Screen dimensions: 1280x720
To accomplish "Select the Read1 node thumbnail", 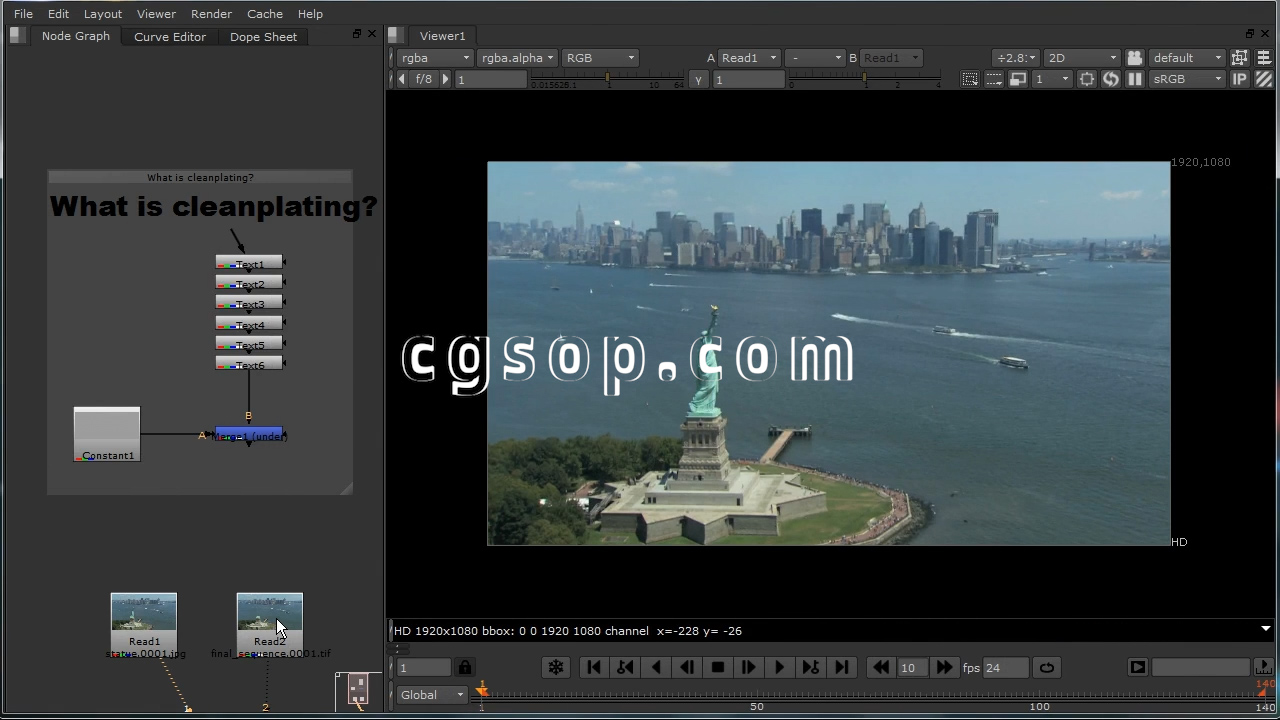I will 144,613.
